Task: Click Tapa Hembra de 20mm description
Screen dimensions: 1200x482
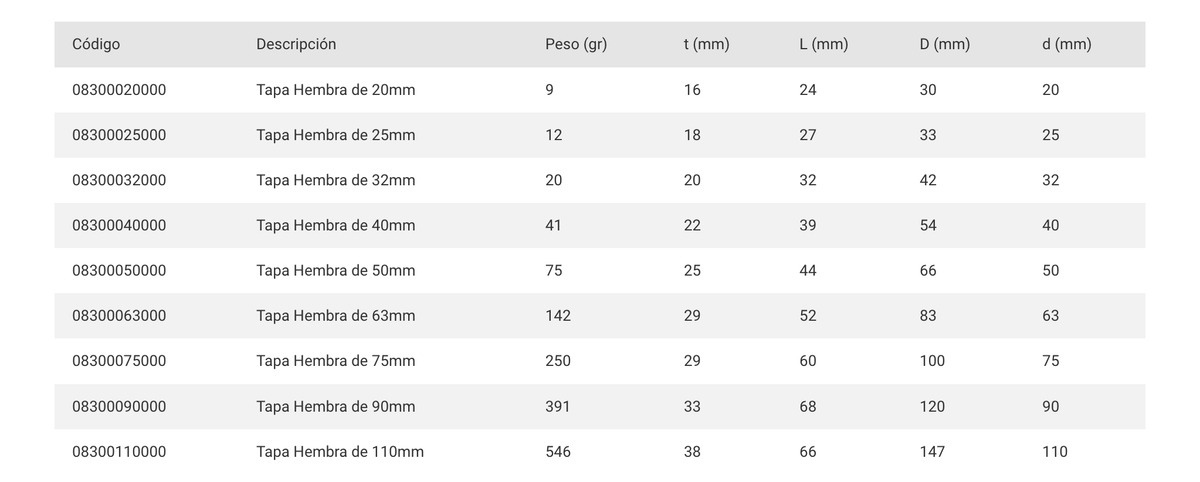Action: (335, 90)
